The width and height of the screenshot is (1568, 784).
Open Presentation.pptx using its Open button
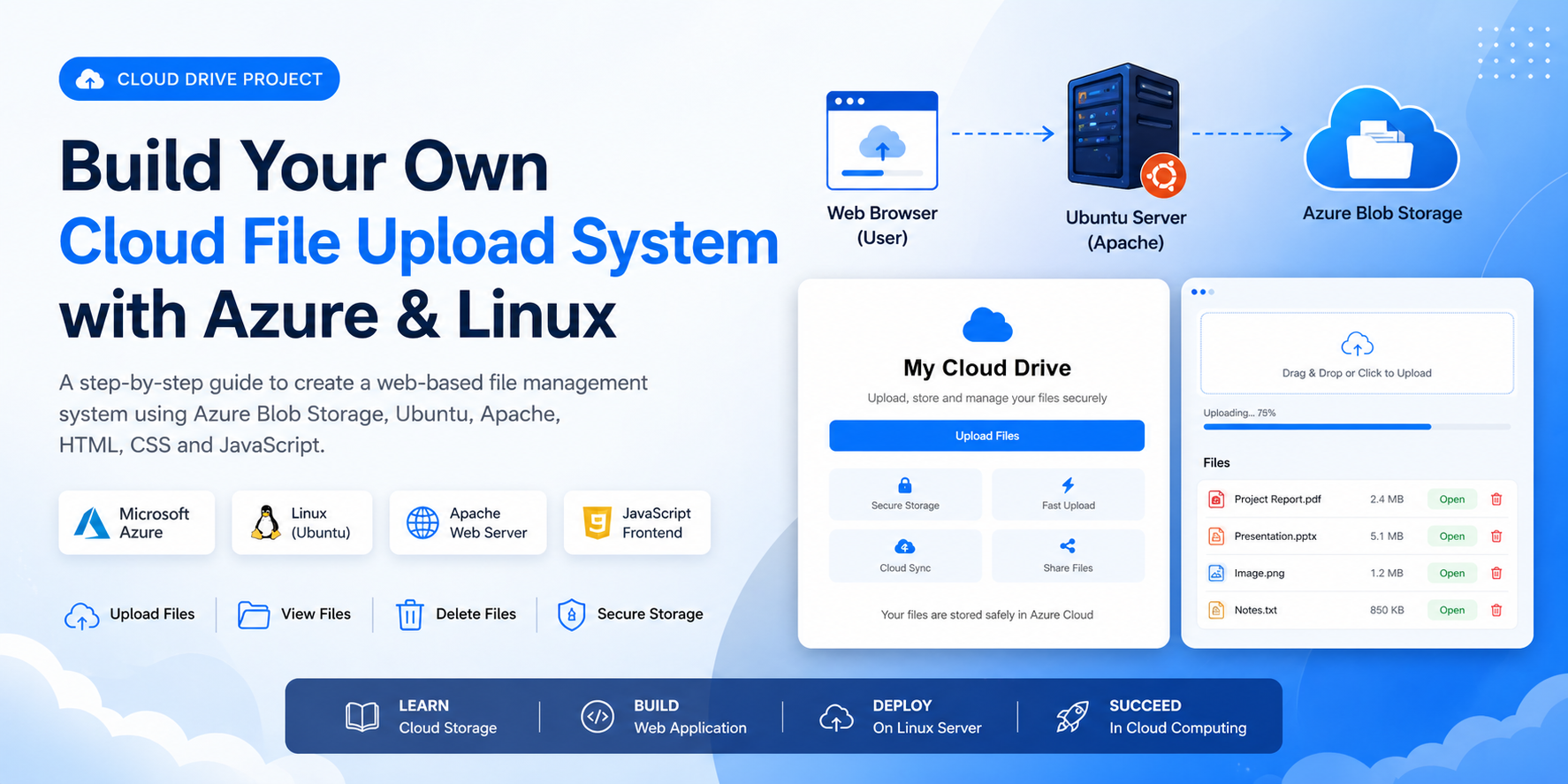coord(1451,537)
